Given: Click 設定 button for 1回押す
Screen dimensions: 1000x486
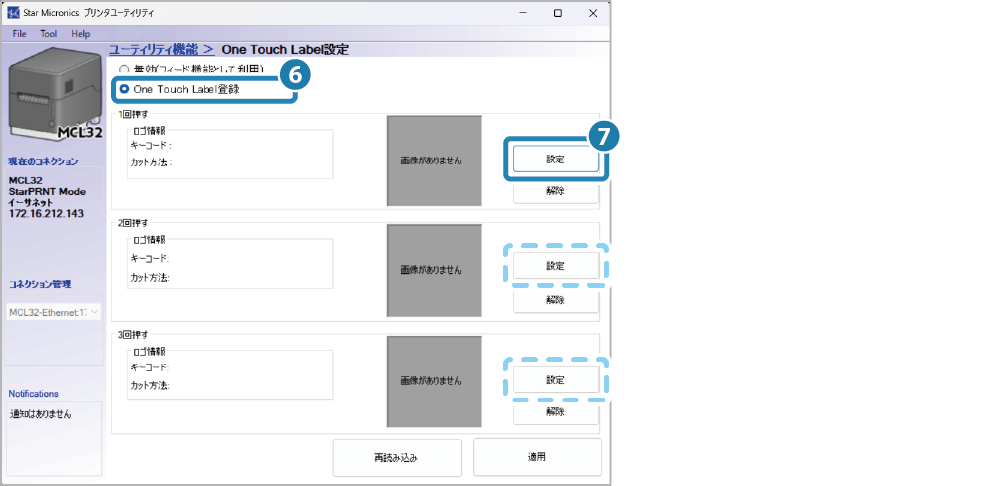Looking at the screenshot, I should click(x=555, y=159).
